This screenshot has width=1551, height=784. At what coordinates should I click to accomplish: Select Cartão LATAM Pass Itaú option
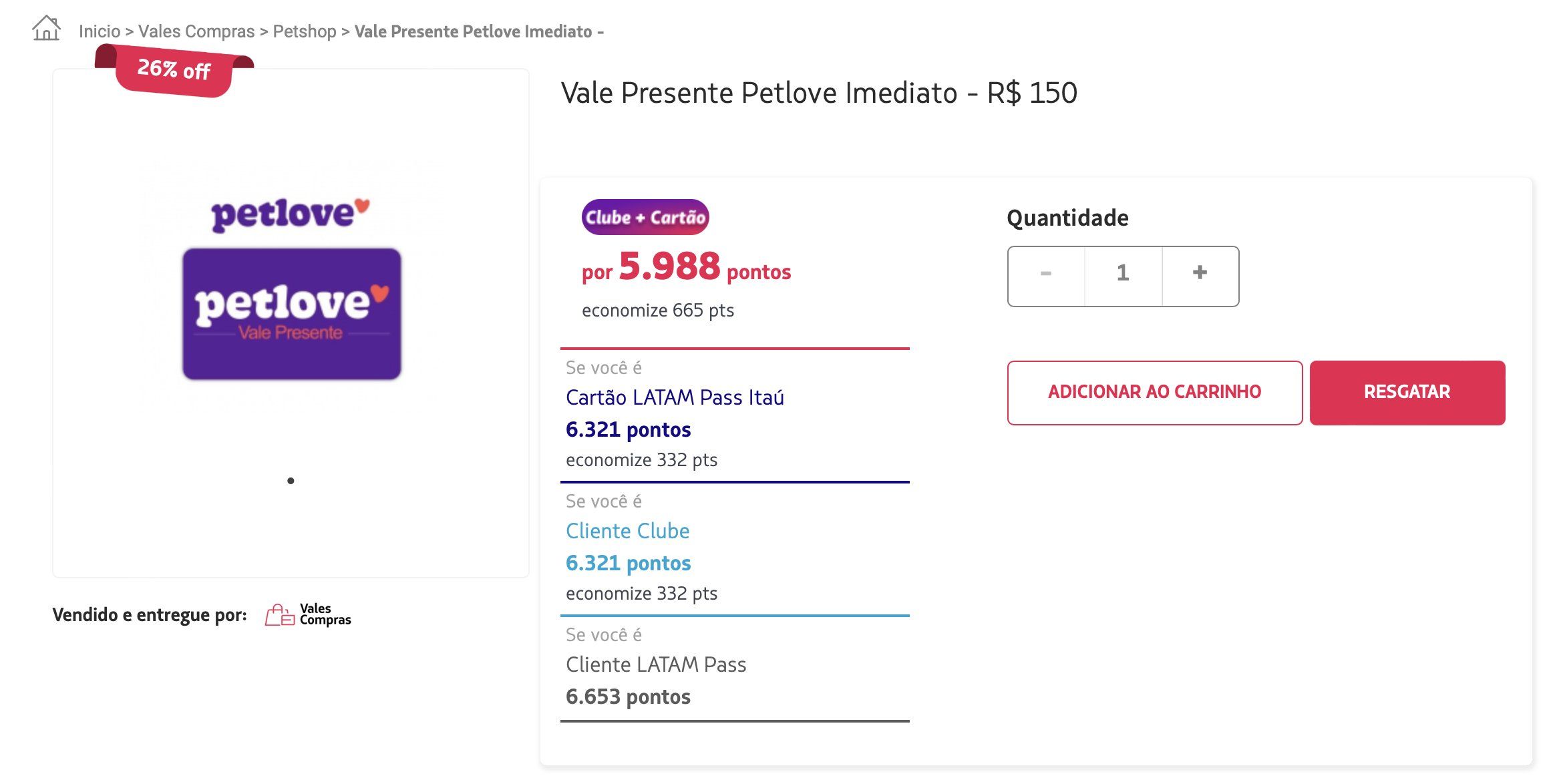675,397
